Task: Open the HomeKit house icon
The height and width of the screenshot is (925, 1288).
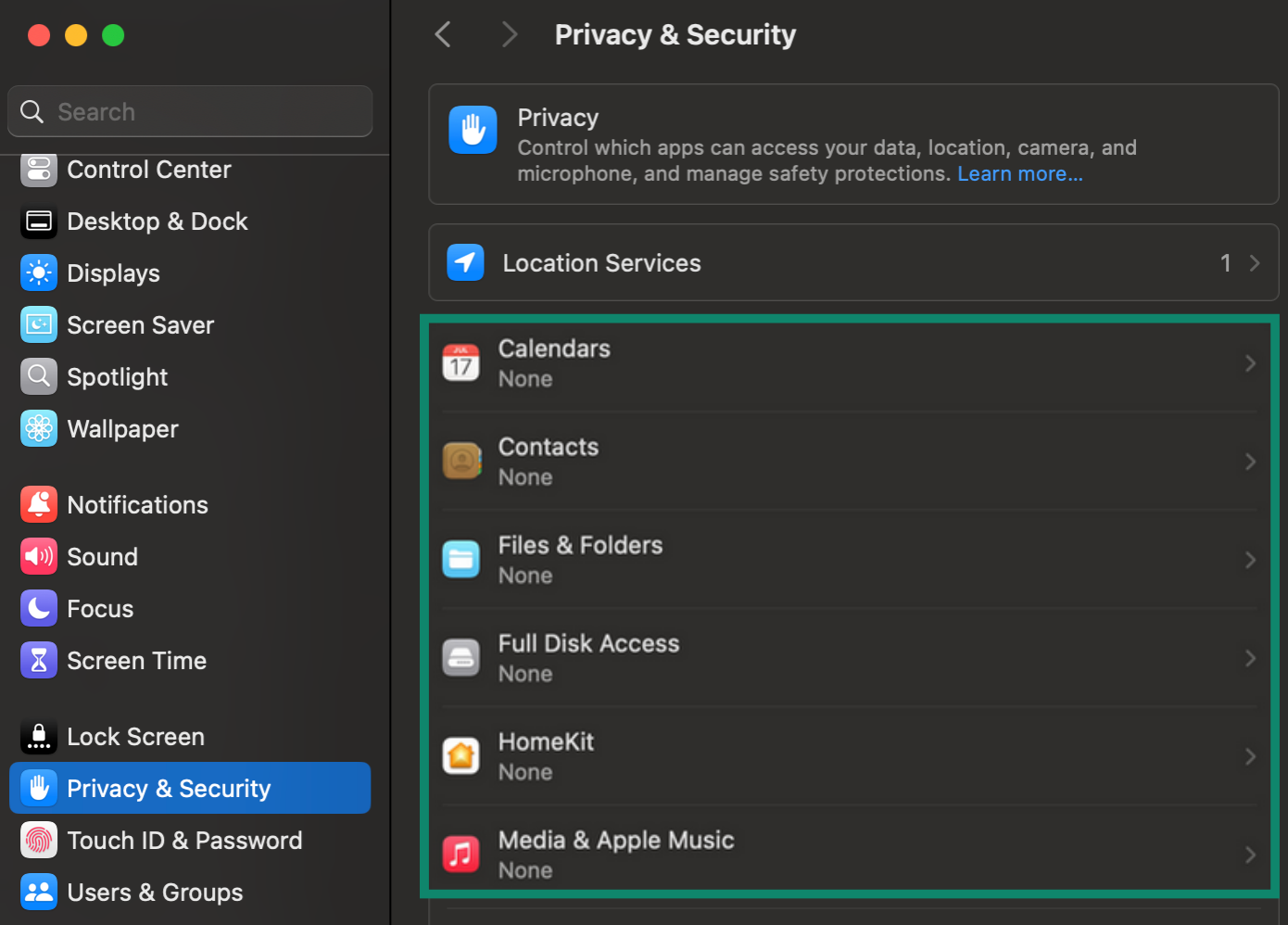Action: click(x=461, y=755)
